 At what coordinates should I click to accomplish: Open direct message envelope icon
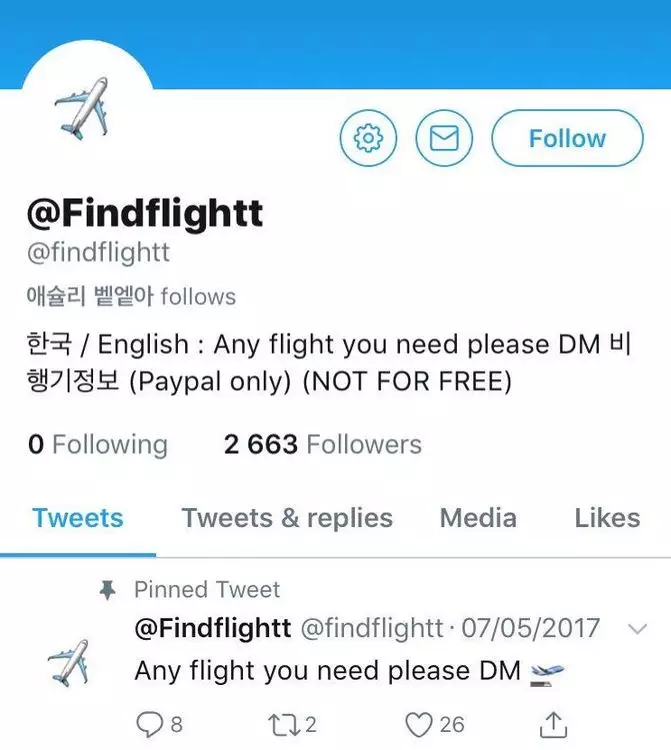click(444, 138)
